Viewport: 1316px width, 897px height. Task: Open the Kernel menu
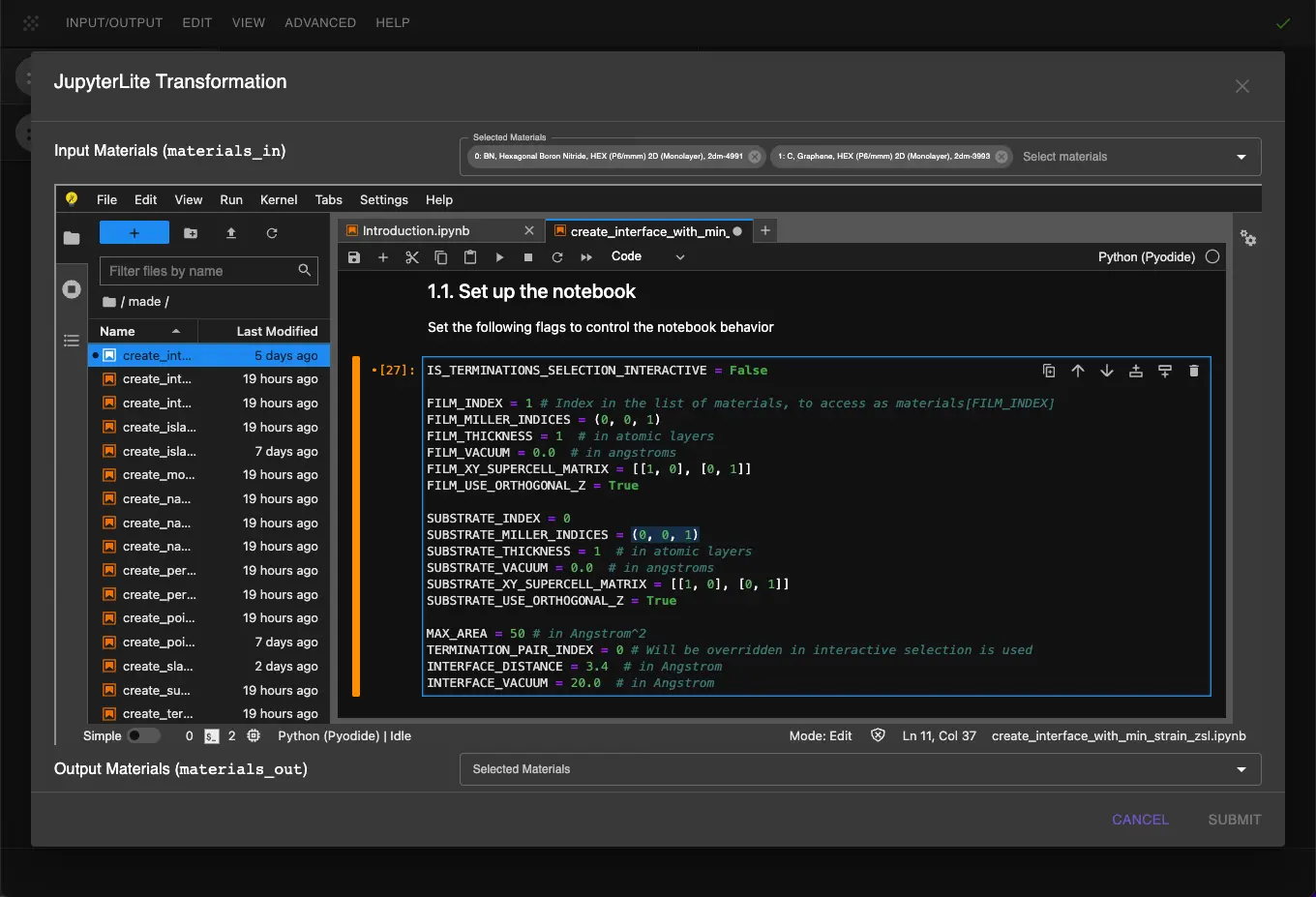pyautogui.click(x=279, y=200)
